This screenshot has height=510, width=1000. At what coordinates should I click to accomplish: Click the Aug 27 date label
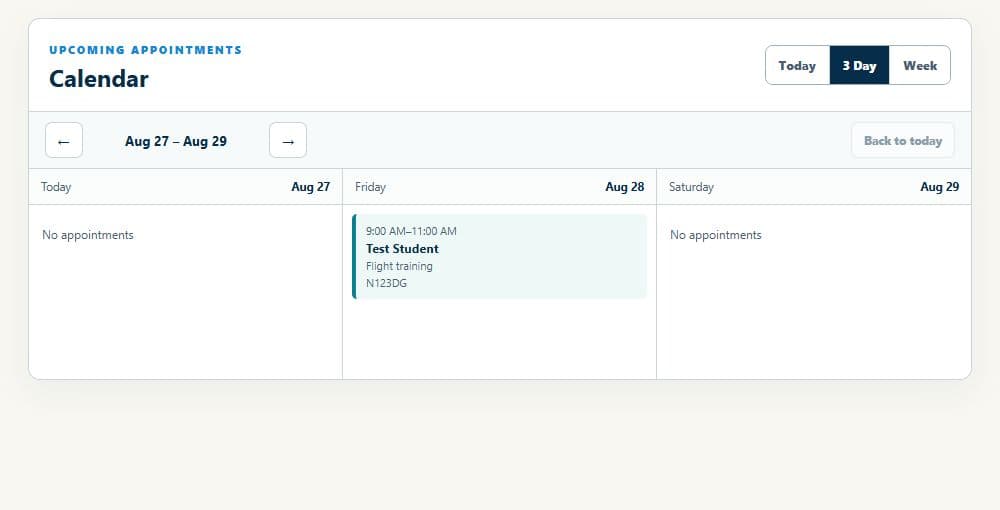(311, 187)
